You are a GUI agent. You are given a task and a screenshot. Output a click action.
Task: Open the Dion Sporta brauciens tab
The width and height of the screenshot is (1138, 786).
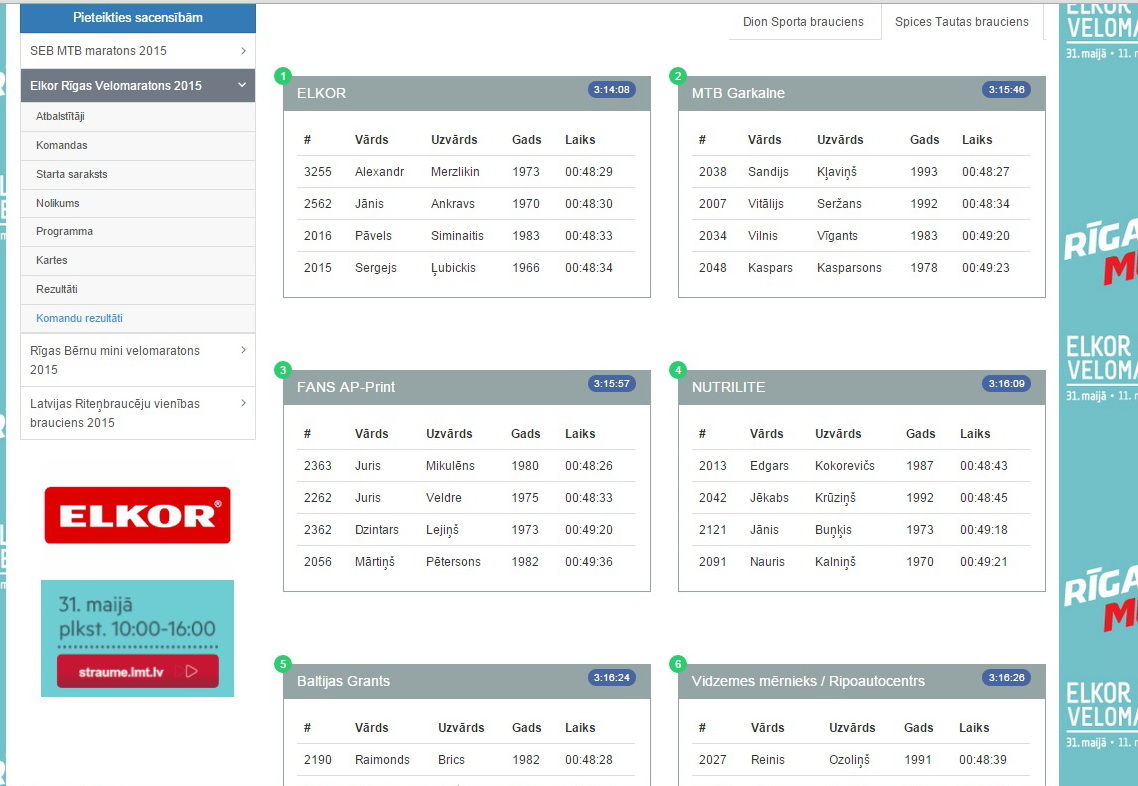coord(803,22)
